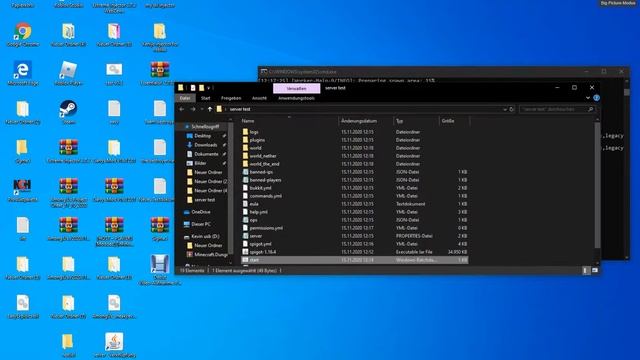The height and width of the screenshot is (360, 640).
Task: Select the world_the_end folder name
Action: [x=264, y=164]
